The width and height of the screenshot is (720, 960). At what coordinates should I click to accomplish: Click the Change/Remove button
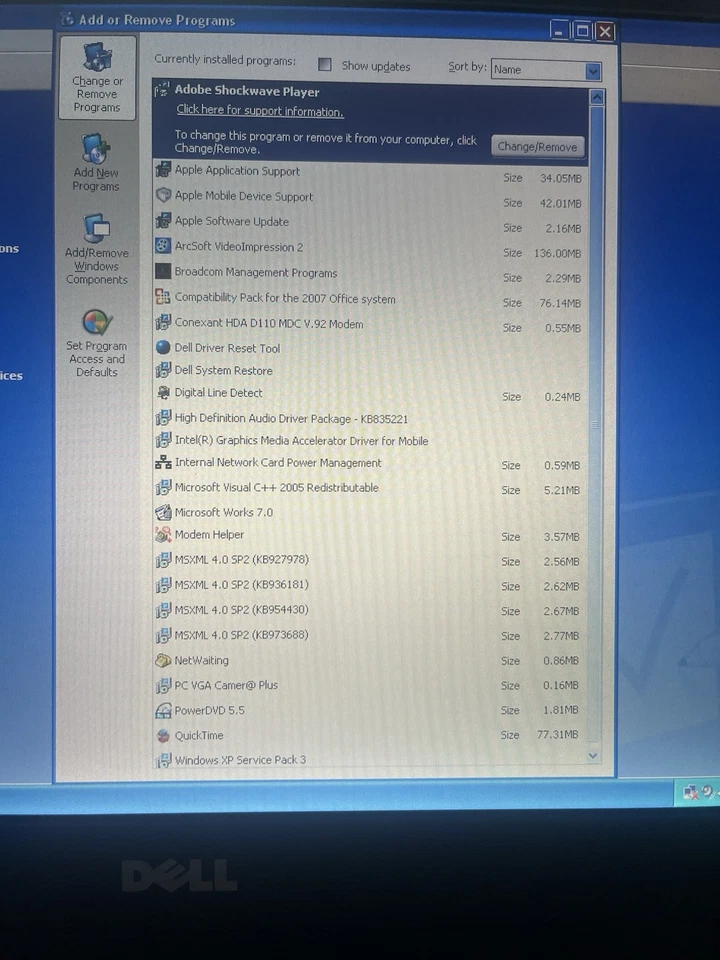click(537, 146)
